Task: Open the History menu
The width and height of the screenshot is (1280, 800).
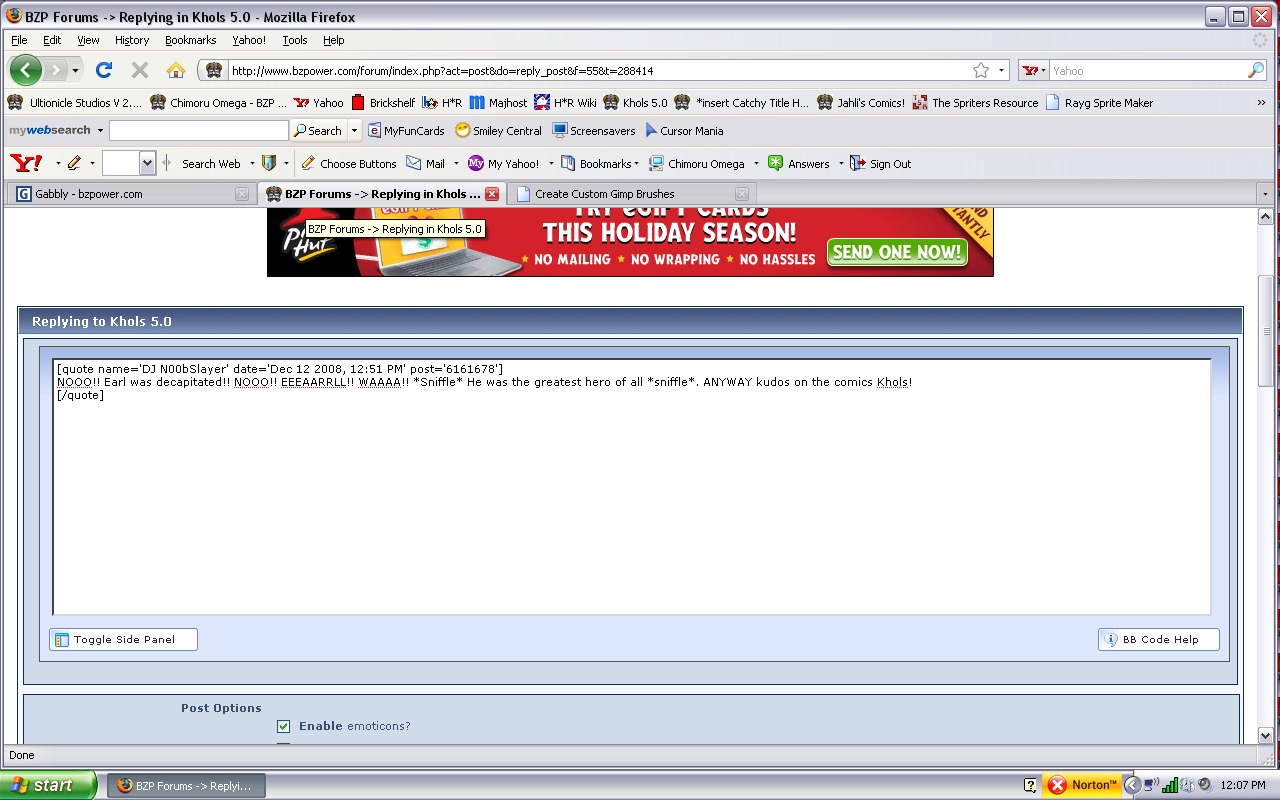Action: pyautogui.click(x=132, y=40)
